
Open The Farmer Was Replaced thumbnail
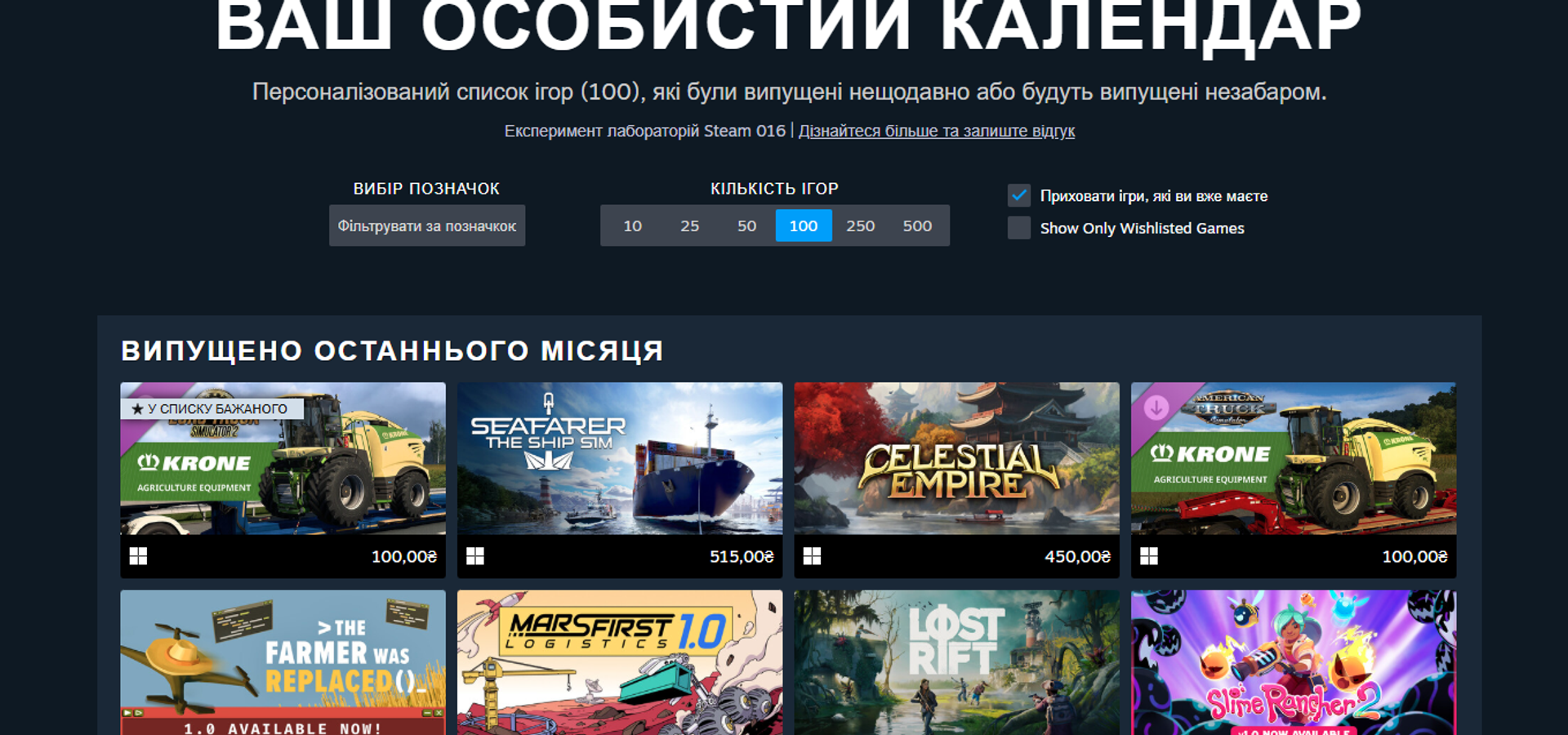[x=283, y=662]
